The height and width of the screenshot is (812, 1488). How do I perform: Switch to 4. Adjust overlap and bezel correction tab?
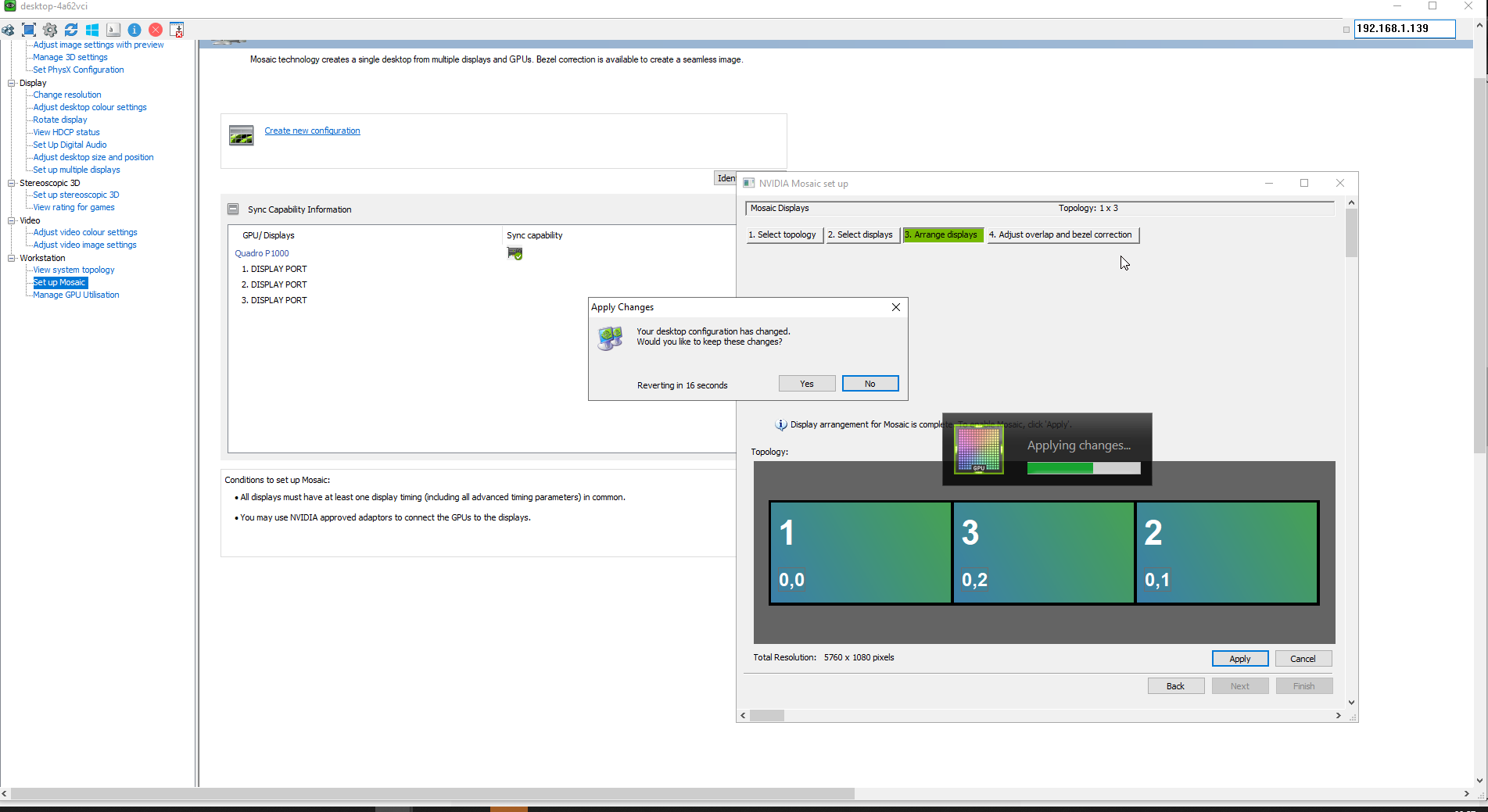1063,234
